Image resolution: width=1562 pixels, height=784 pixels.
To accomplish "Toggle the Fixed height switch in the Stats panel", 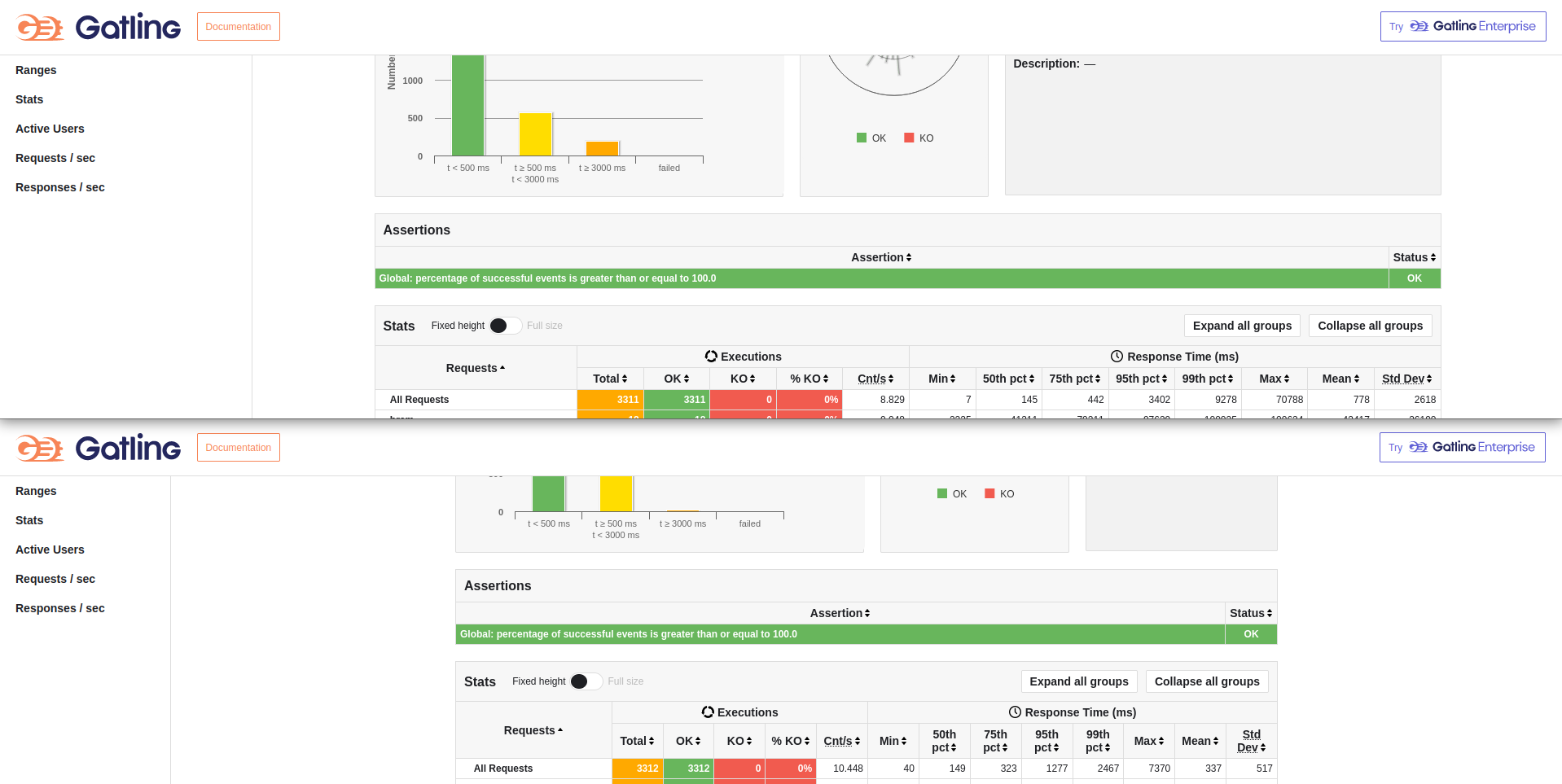I will pyautogui.click(x=505, y=326).
